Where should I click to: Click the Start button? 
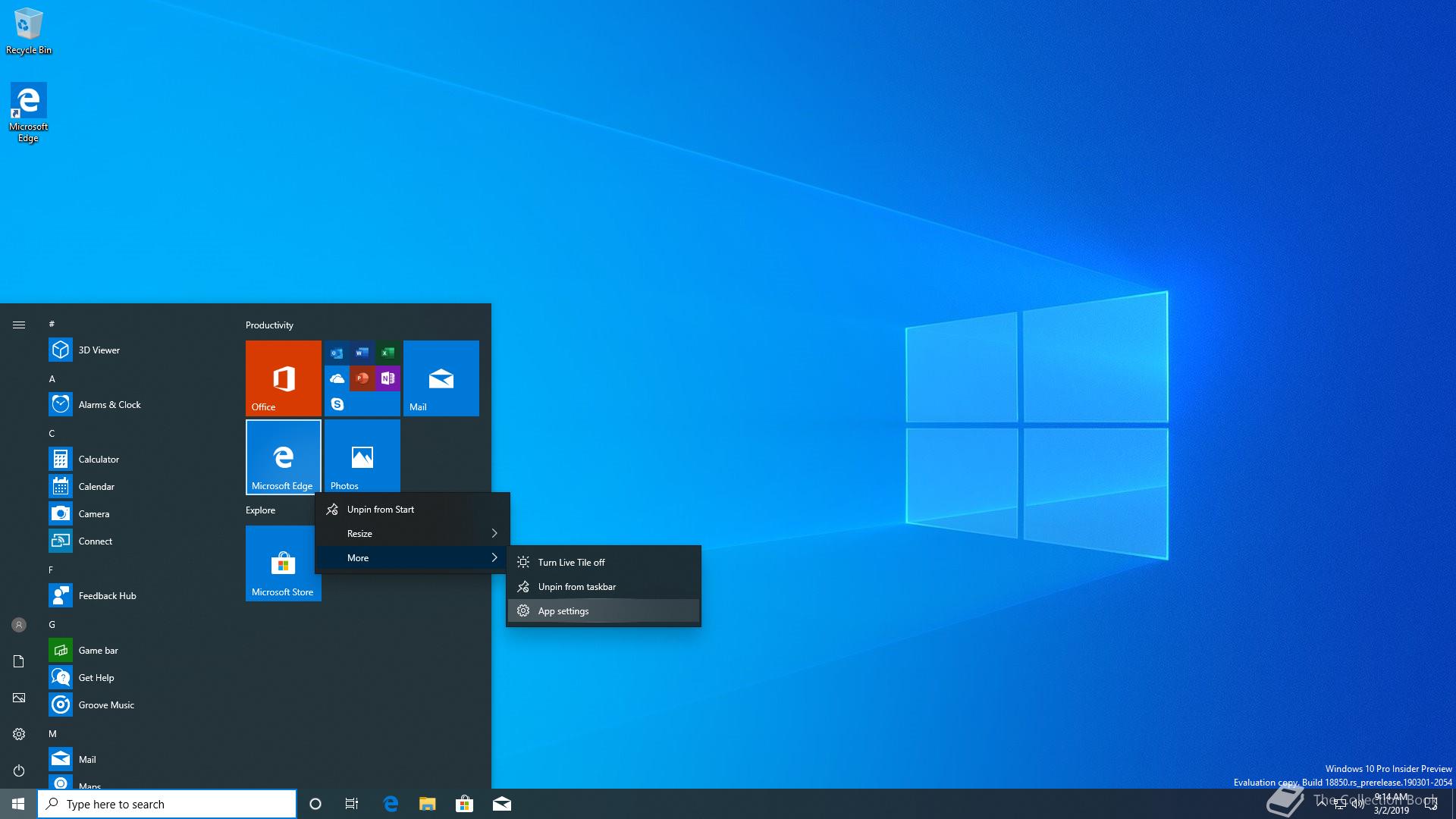pyautogui.click(x=18, y=804)
